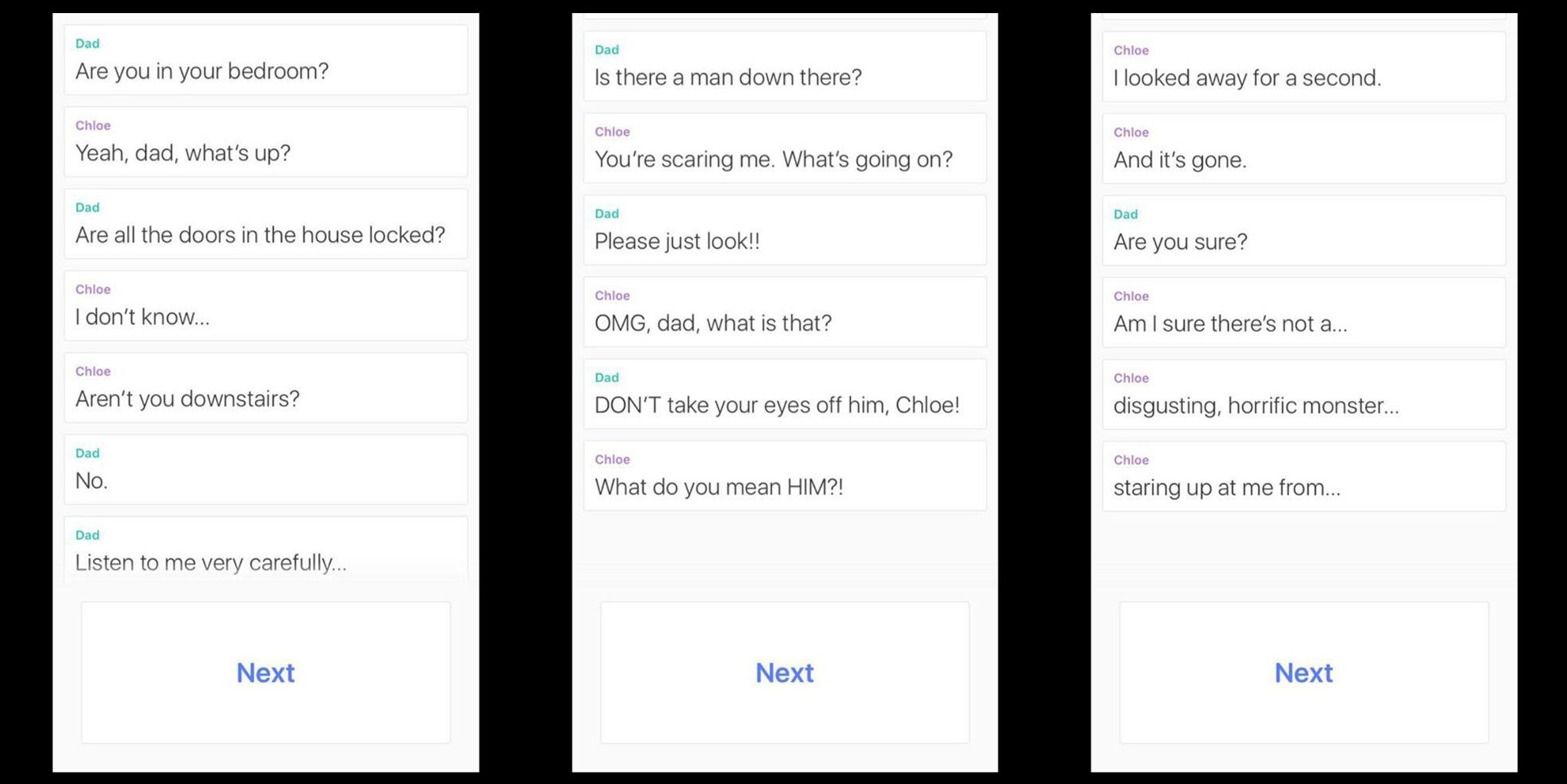This screenshot has width=1567, height=784.
Task: Select message 'Please just look!!'
Action: (785, 230)
